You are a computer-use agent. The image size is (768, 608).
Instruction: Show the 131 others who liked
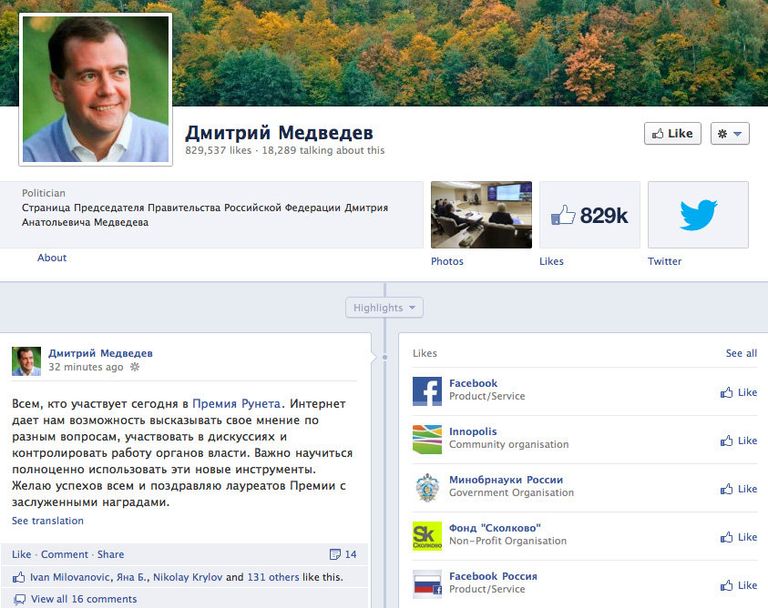tap(273, 577)
